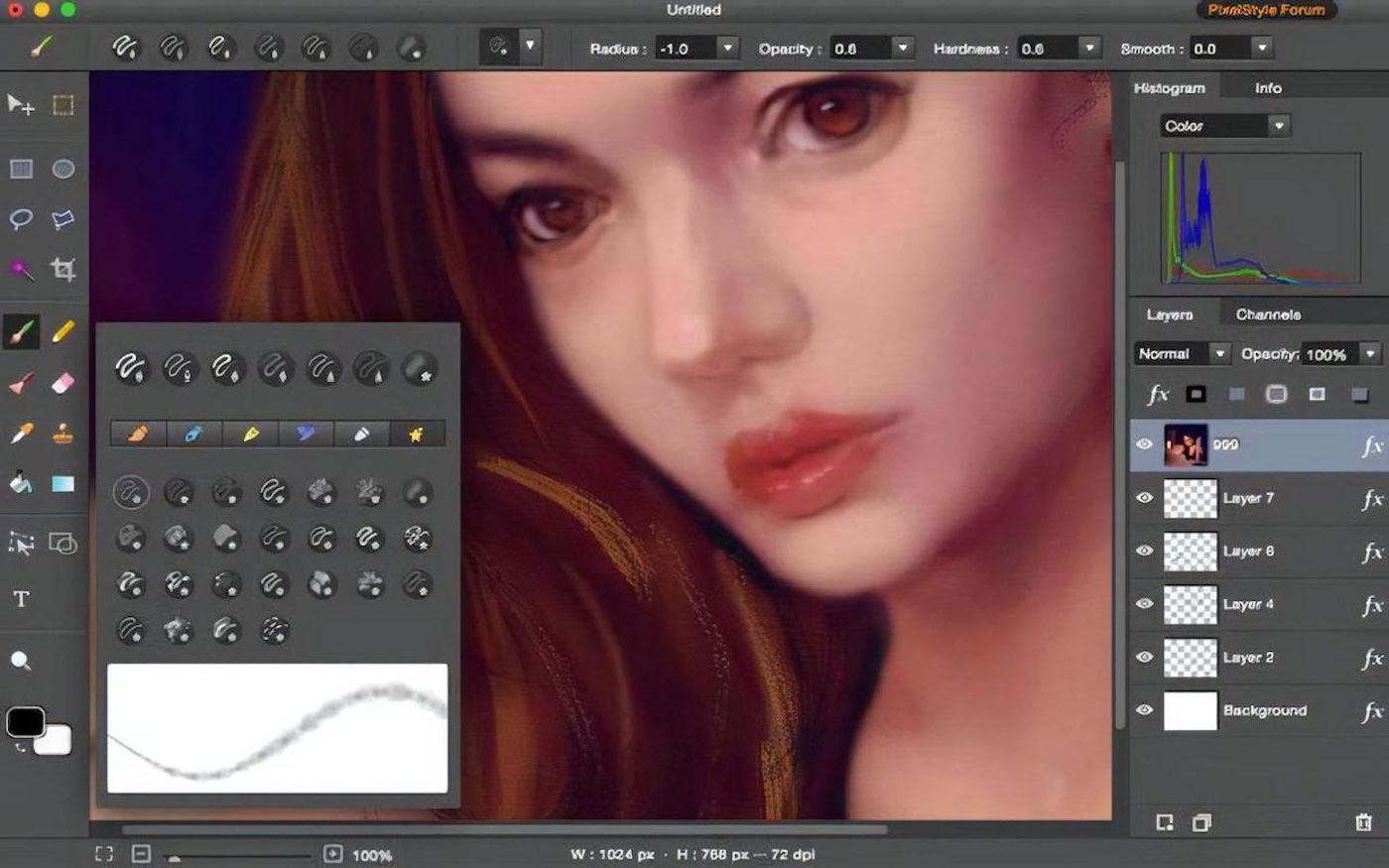Choose the Pencil tool
This screenshot has width=1389, height=868.
tap(63, 331)
